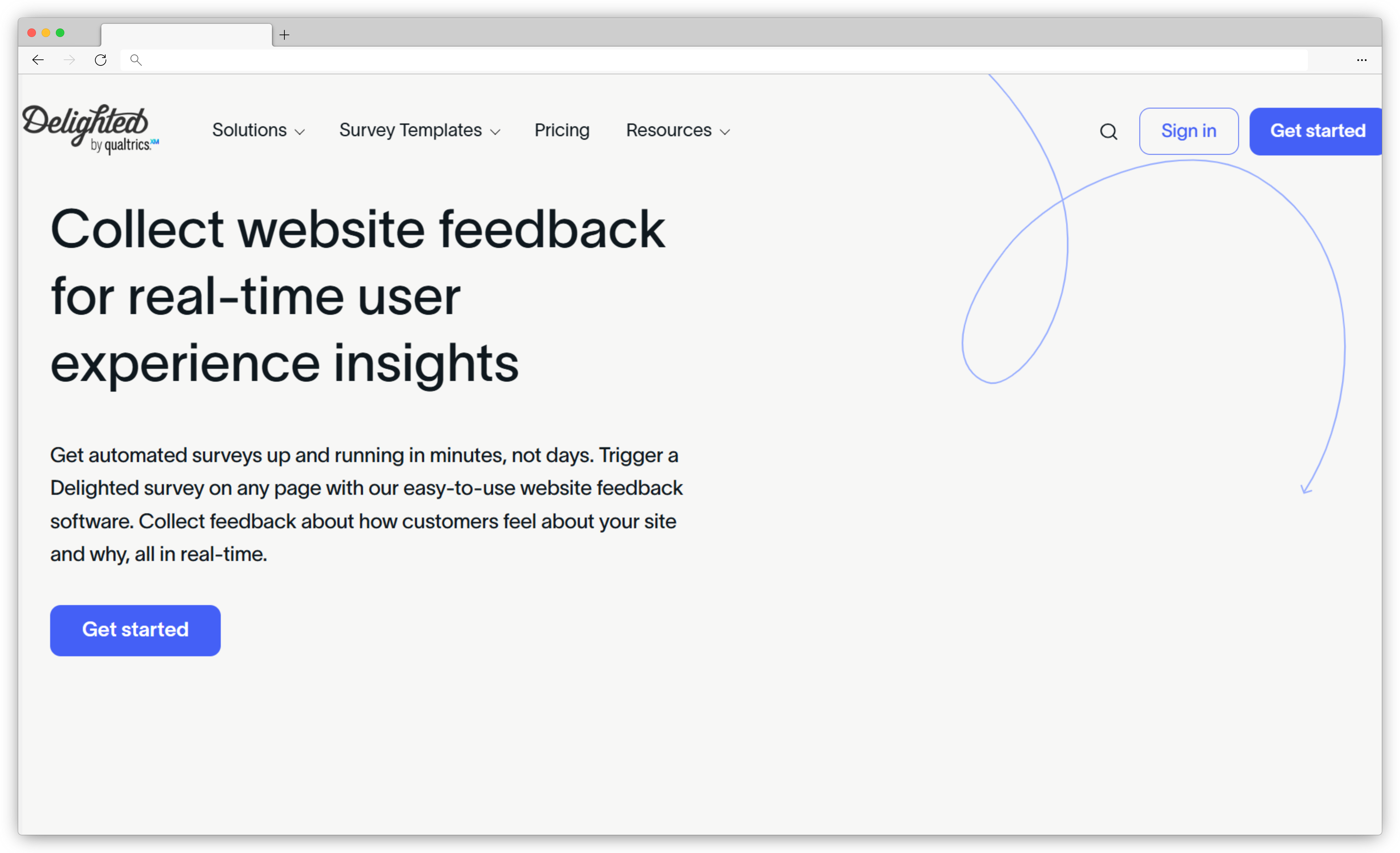This screenshot has width=1400, height=853.
Task: Expand the Survey Templates dropdown menu
Action: pyautogui.click(x=419, y=130)
